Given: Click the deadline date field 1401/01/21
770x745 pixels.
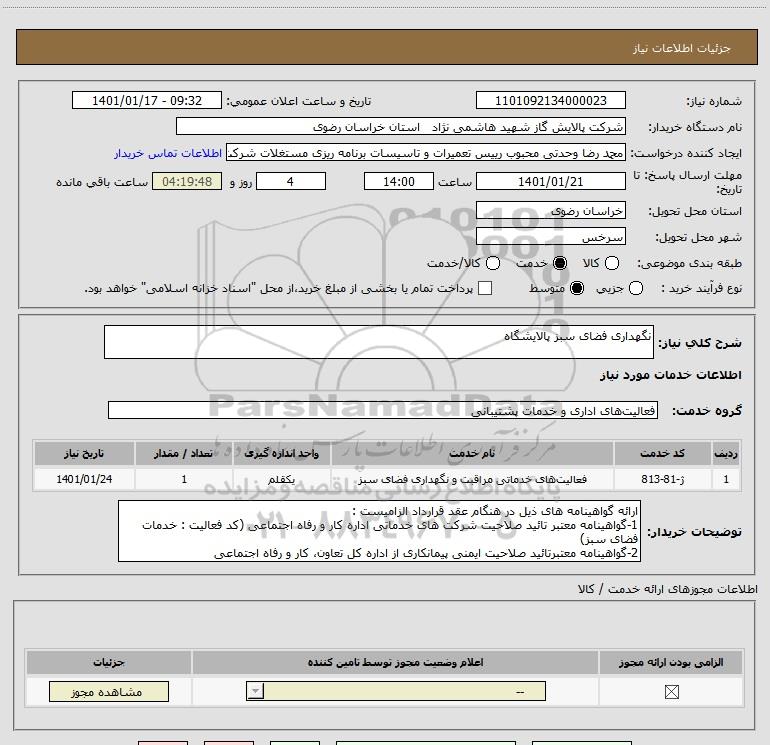Looking at the screenshot, I should coord(550,181).
